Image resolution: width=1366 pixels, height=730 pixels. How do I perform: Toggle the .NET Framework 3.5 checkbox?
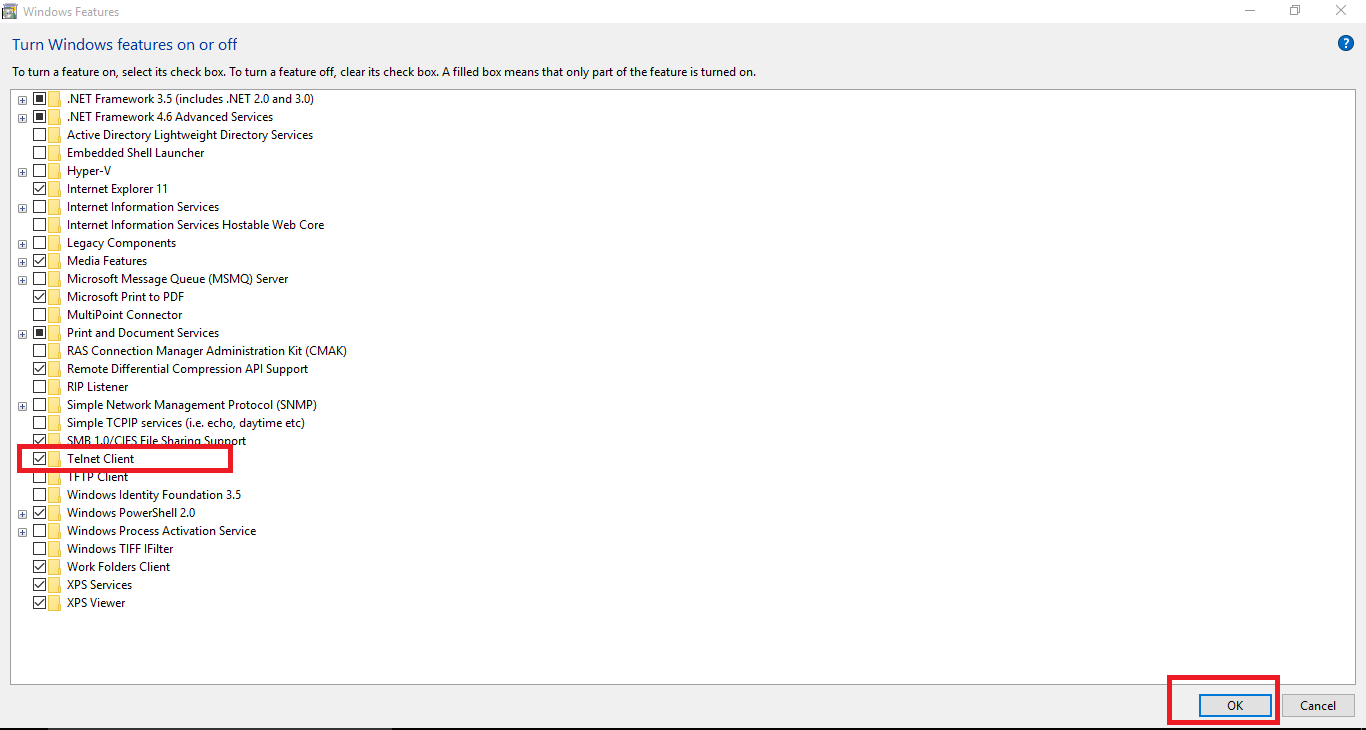coord(40,99)
